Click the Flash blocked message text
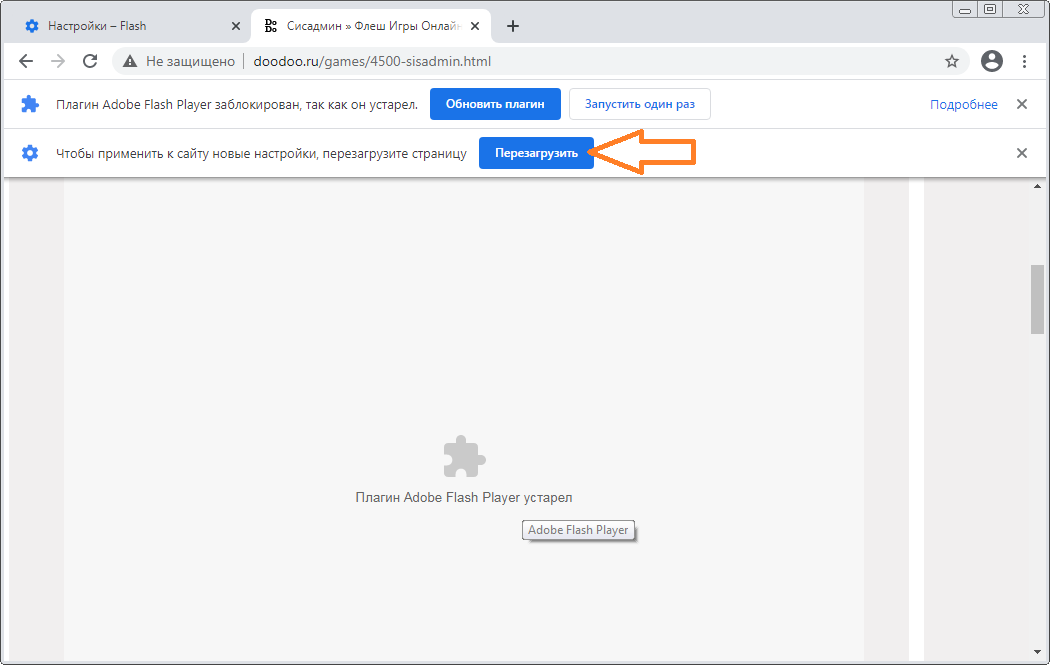The image size is (1050, 665). 237,104
